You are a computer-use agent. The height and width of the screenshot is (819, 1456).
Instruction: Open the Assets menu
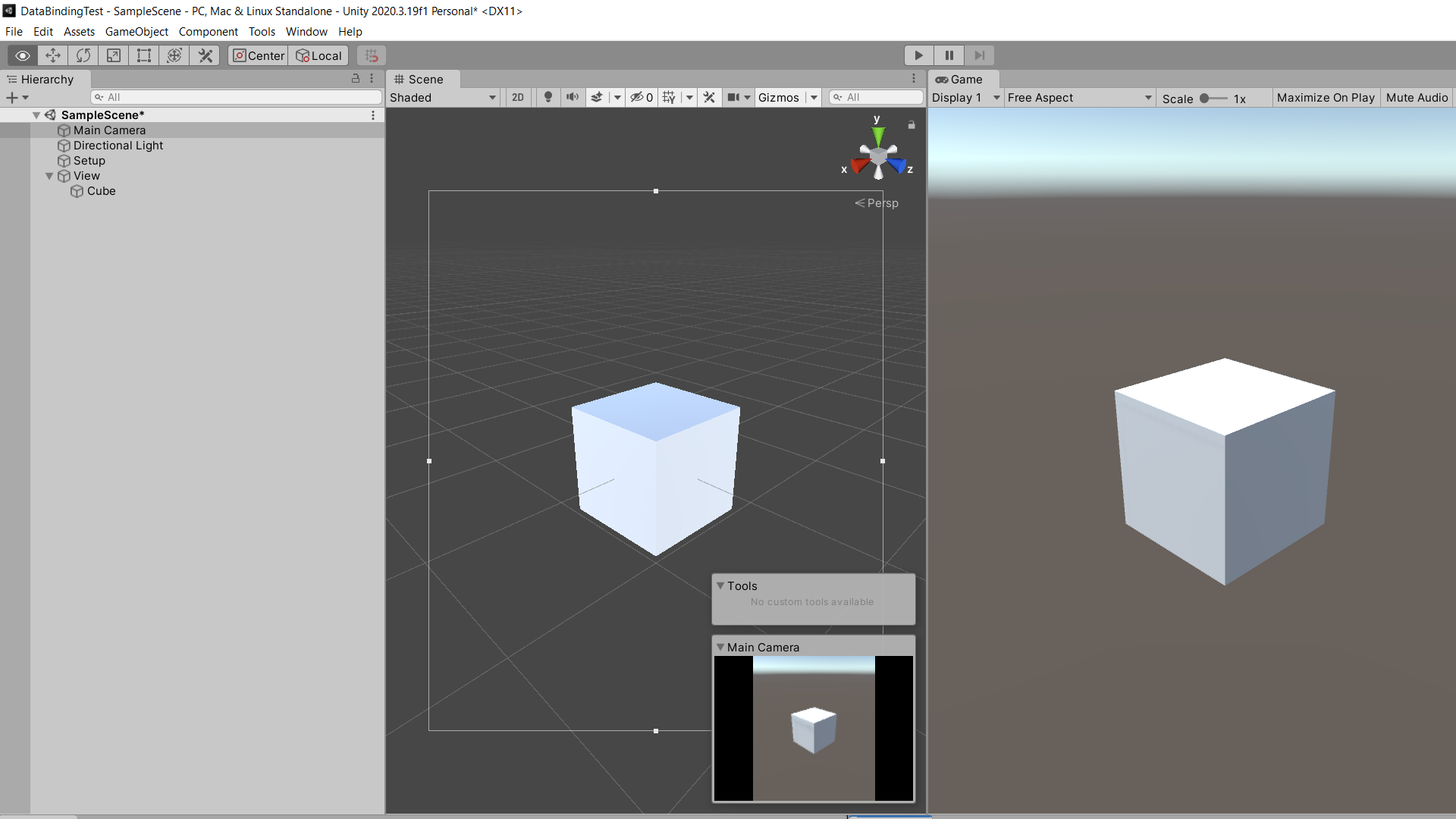pyautogui.click(x=79, y=32)
